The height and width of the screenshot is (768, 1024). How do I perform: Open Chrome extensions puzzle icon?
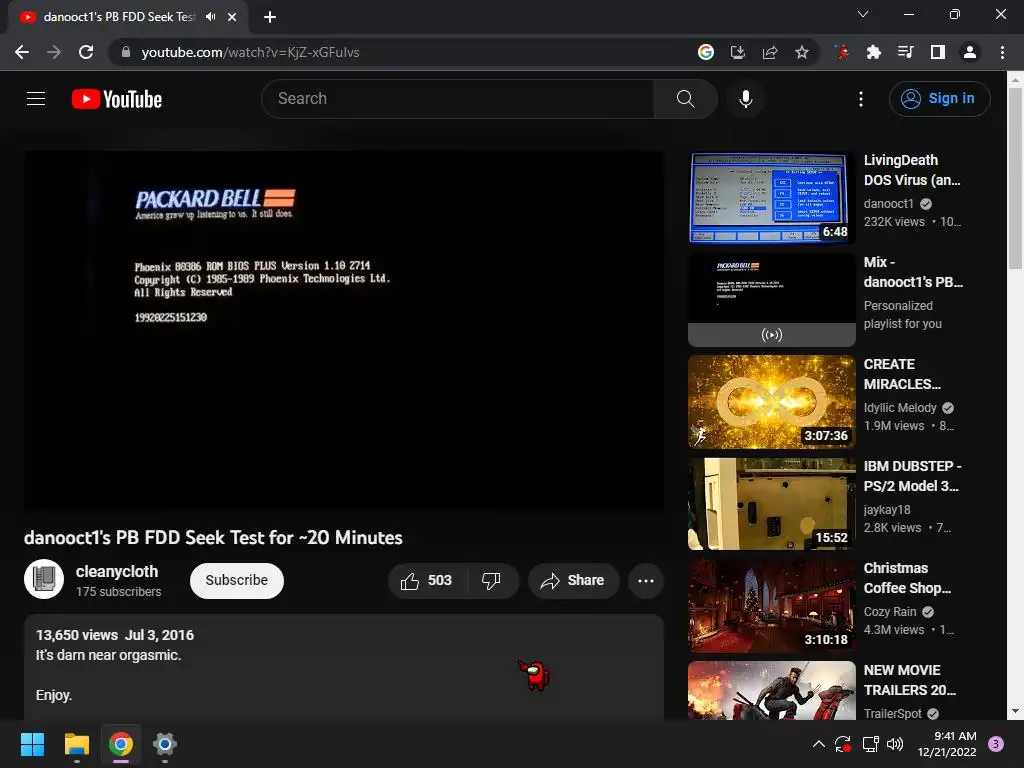(873, 52)
